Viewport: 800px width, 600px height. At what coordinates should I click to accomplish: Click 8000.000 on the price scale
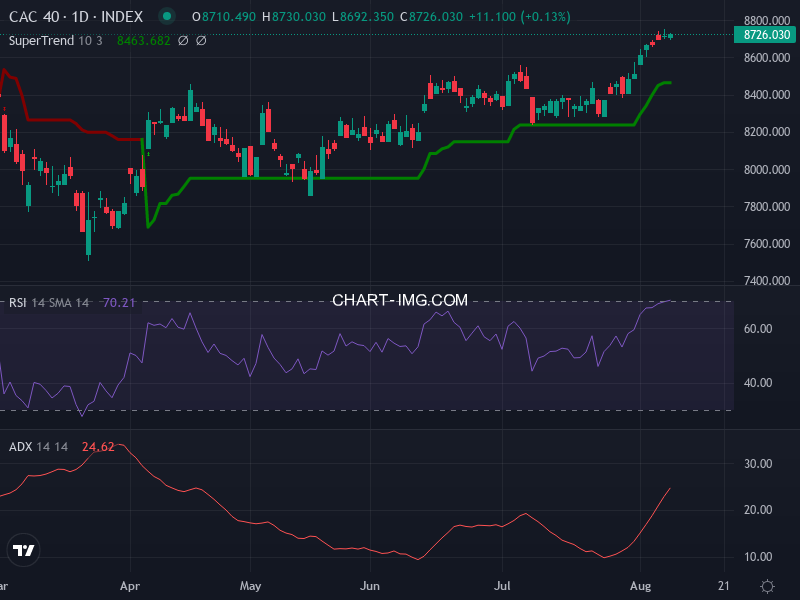pos(767,169)
